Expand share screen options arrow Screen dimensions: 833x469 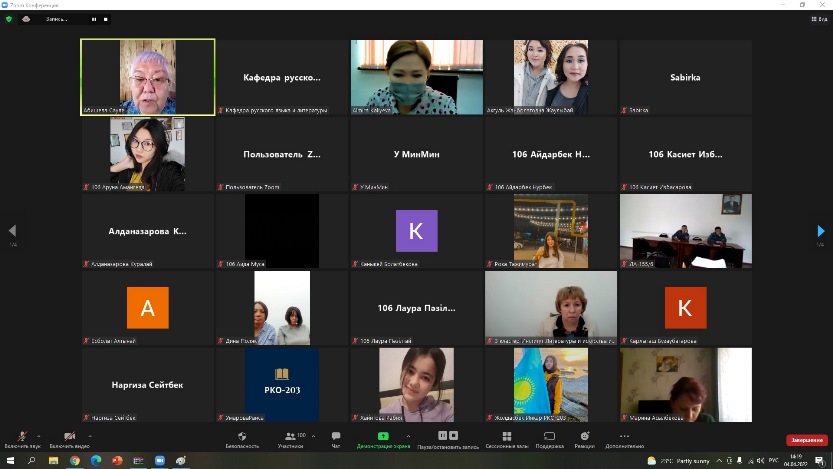(x=408, y=434)
